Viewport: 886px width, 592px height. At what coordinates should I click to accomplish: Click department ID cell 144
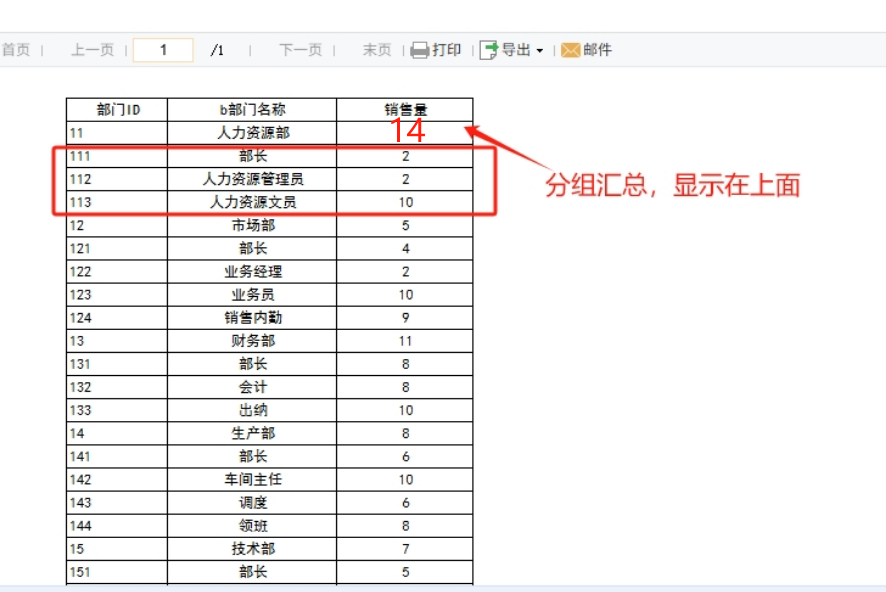[x=117, y=526]
